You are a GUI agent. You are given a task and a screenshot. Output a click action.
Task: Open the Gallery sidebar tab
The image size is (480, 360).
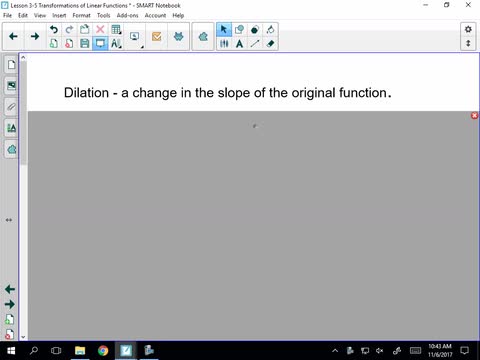(x=11, y=86)
